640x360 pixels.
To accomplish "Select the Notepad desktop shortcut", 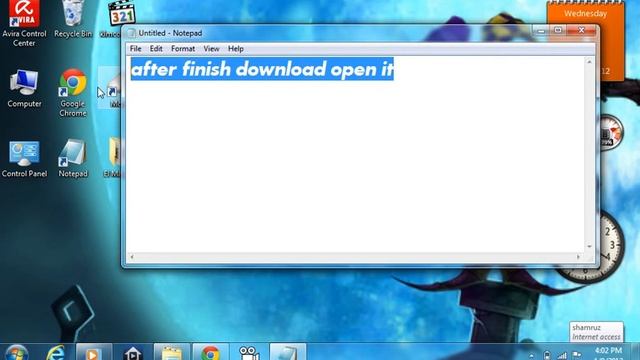I will [x=73, y=158].
